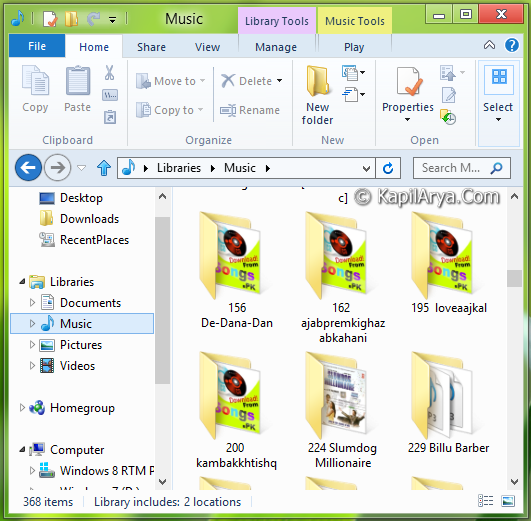Select the 156 De-Dana-Dan folder

point(237,270)
